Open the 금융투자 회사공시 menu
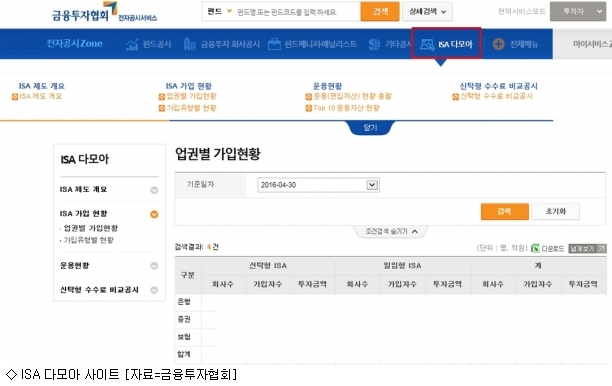612x386 pixels. point(230,44)
